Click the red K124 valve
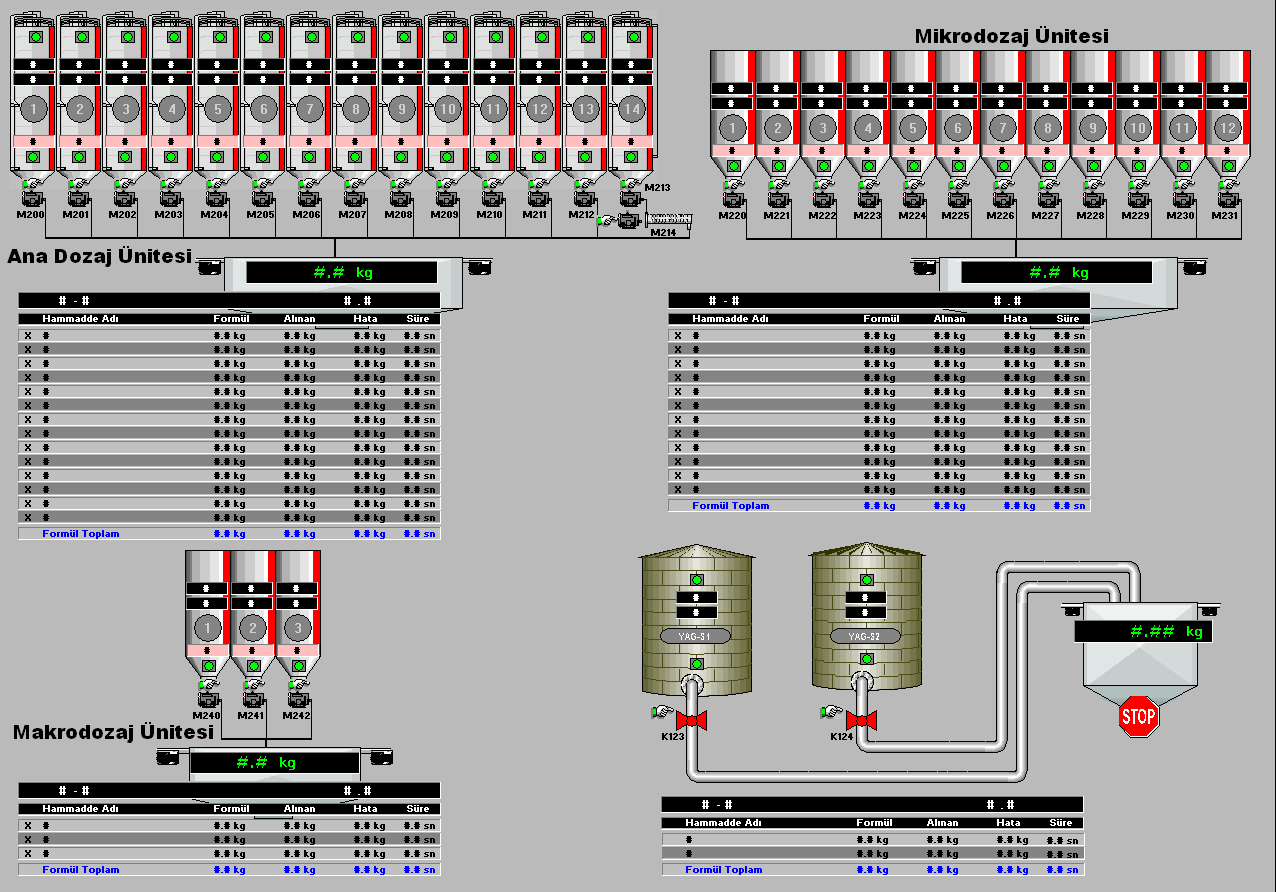Screen dimensions: 1280x892 860,720
